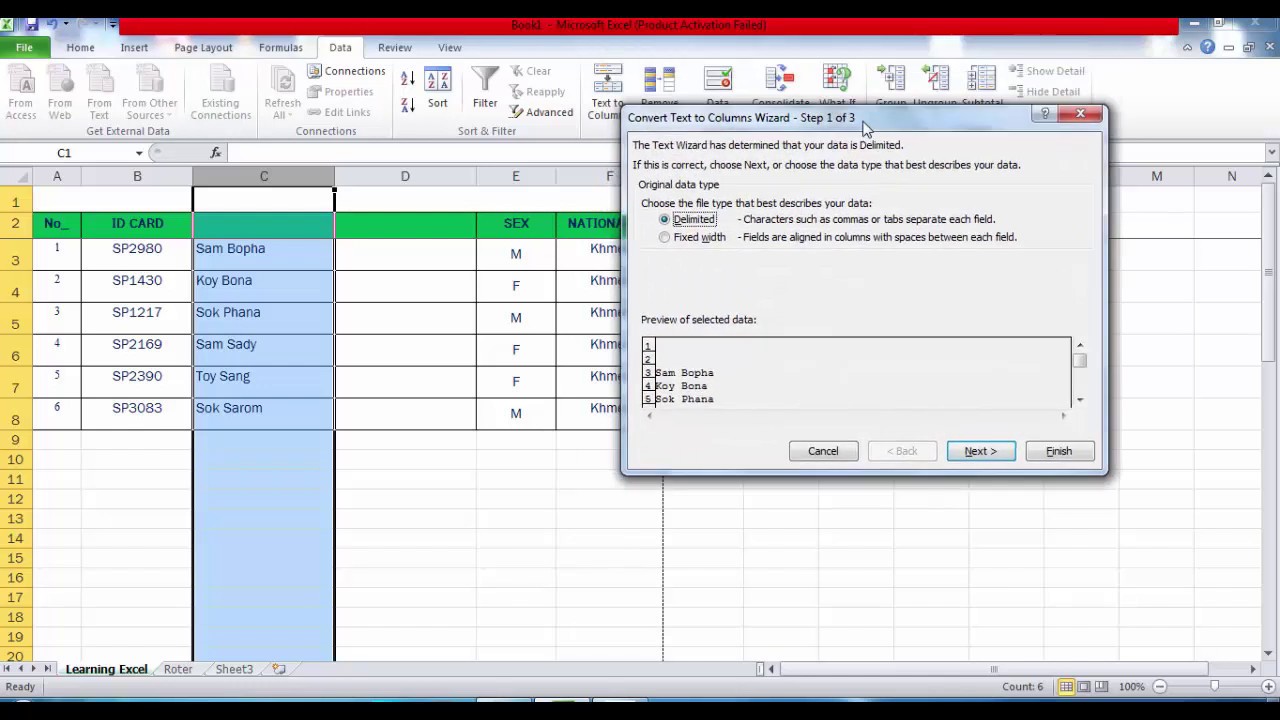Open the File tab
The width and height of the screenshot is (1280, 720).
coord(24,47)
